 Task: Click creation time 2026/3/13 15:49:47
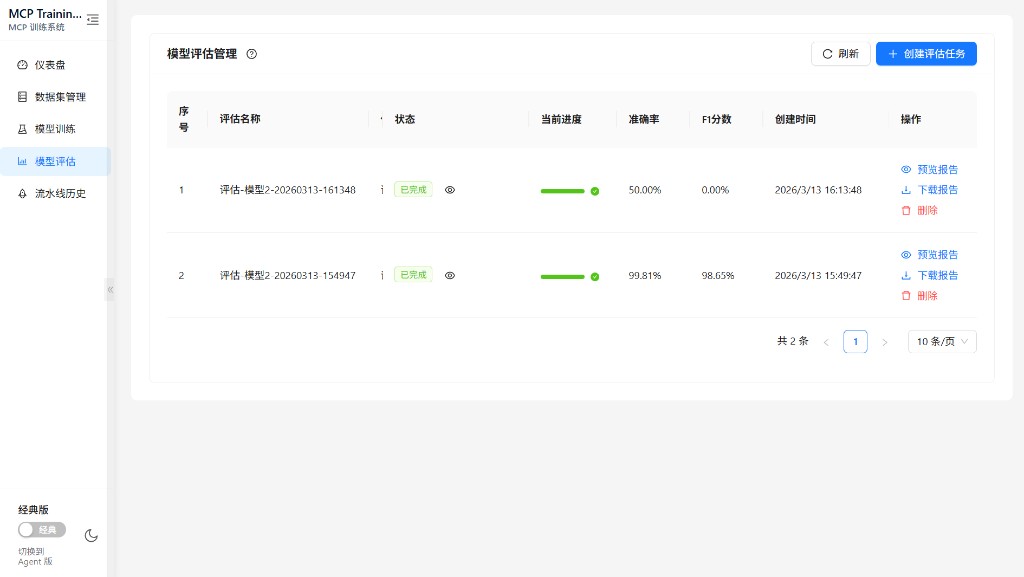click(818, 275)
